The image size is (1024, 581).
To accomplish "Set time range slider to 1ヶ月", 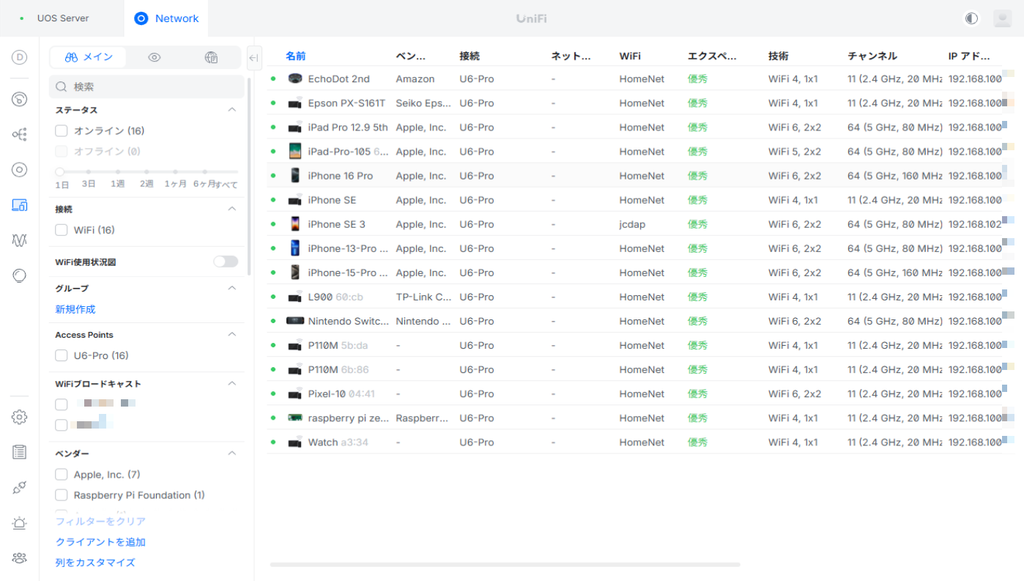I will click(175, 172).
